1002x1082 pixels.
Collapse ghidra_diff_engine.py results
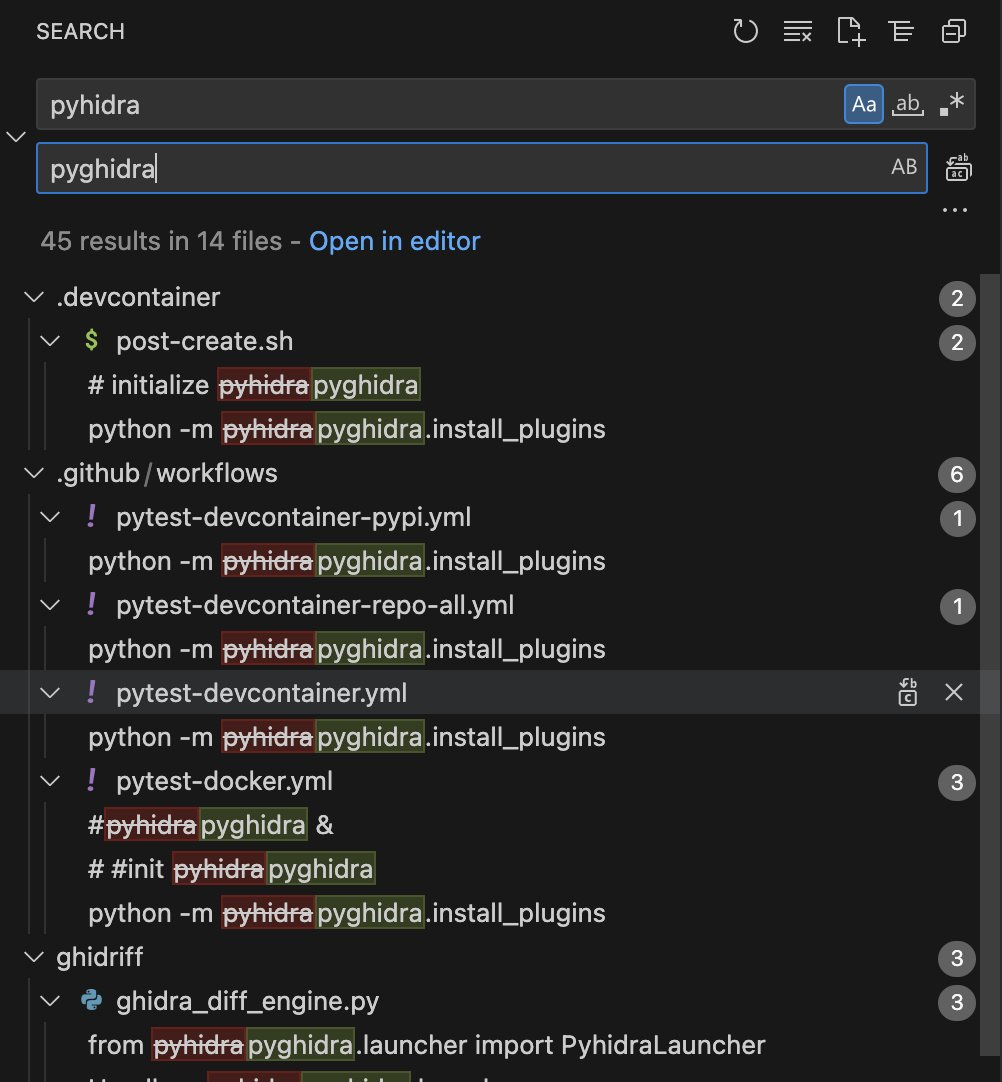point(50,1001)
